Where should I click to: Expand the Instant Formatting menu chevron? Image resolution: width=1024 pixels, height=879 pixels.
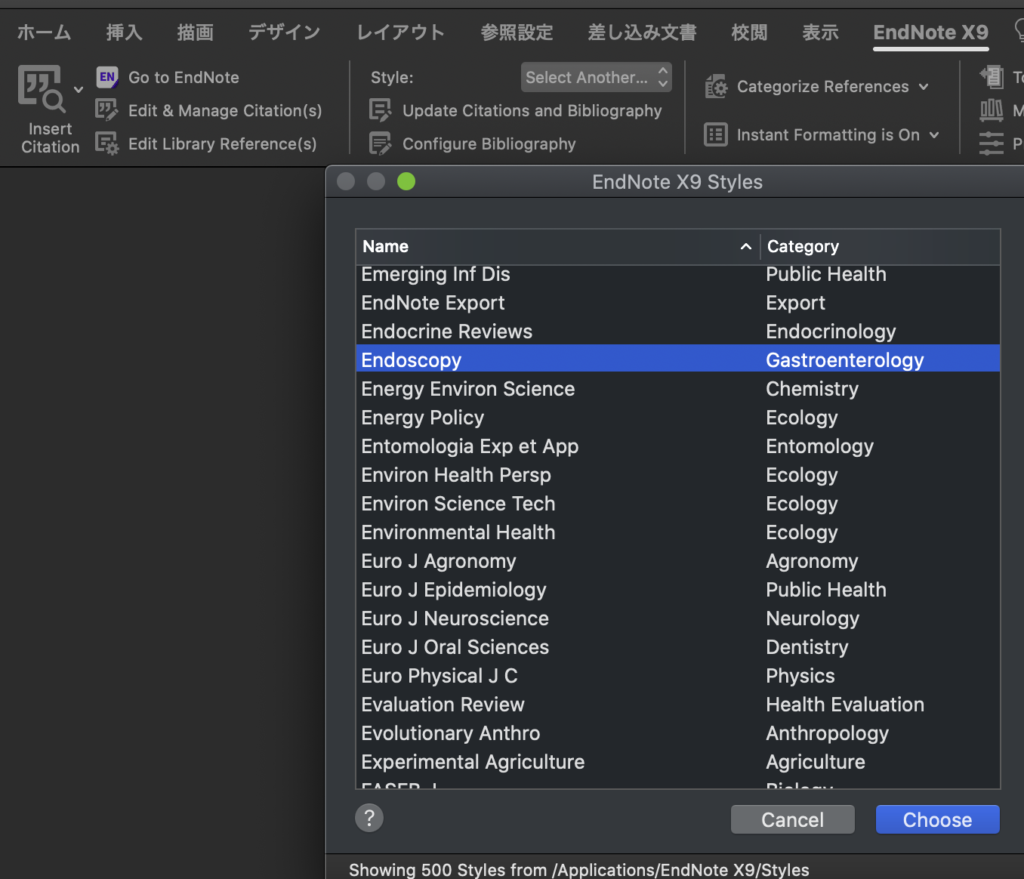click(x=934, y=135)
